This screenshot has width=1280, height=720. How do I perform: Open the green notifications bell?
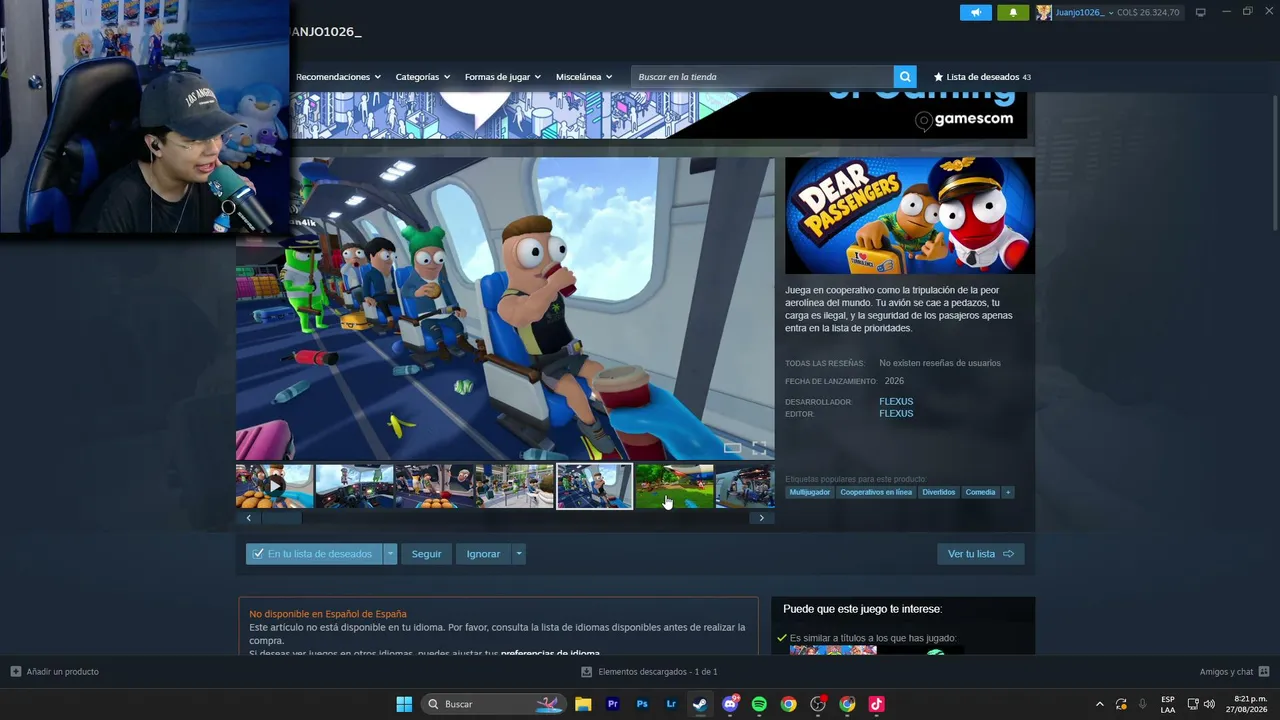[1013, 12]
